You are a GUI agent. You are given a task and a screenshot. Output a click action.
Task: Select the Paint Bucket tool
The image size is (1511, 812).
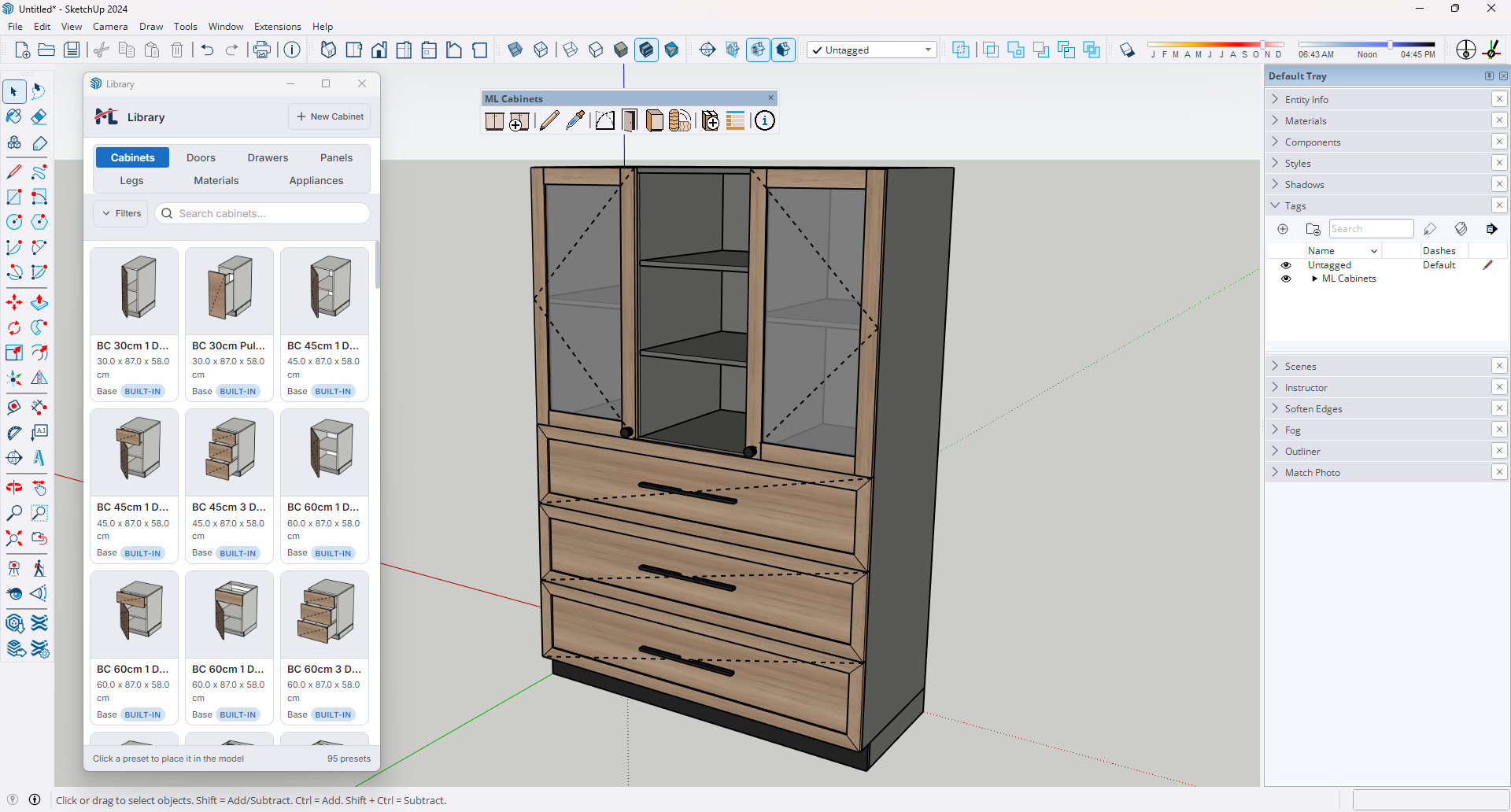(14, 116)
